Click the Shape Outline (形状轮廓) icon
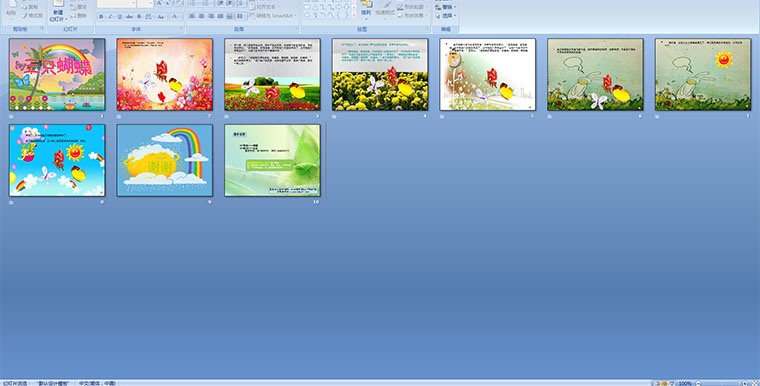The image size is (760, 386). click(412, 7)
